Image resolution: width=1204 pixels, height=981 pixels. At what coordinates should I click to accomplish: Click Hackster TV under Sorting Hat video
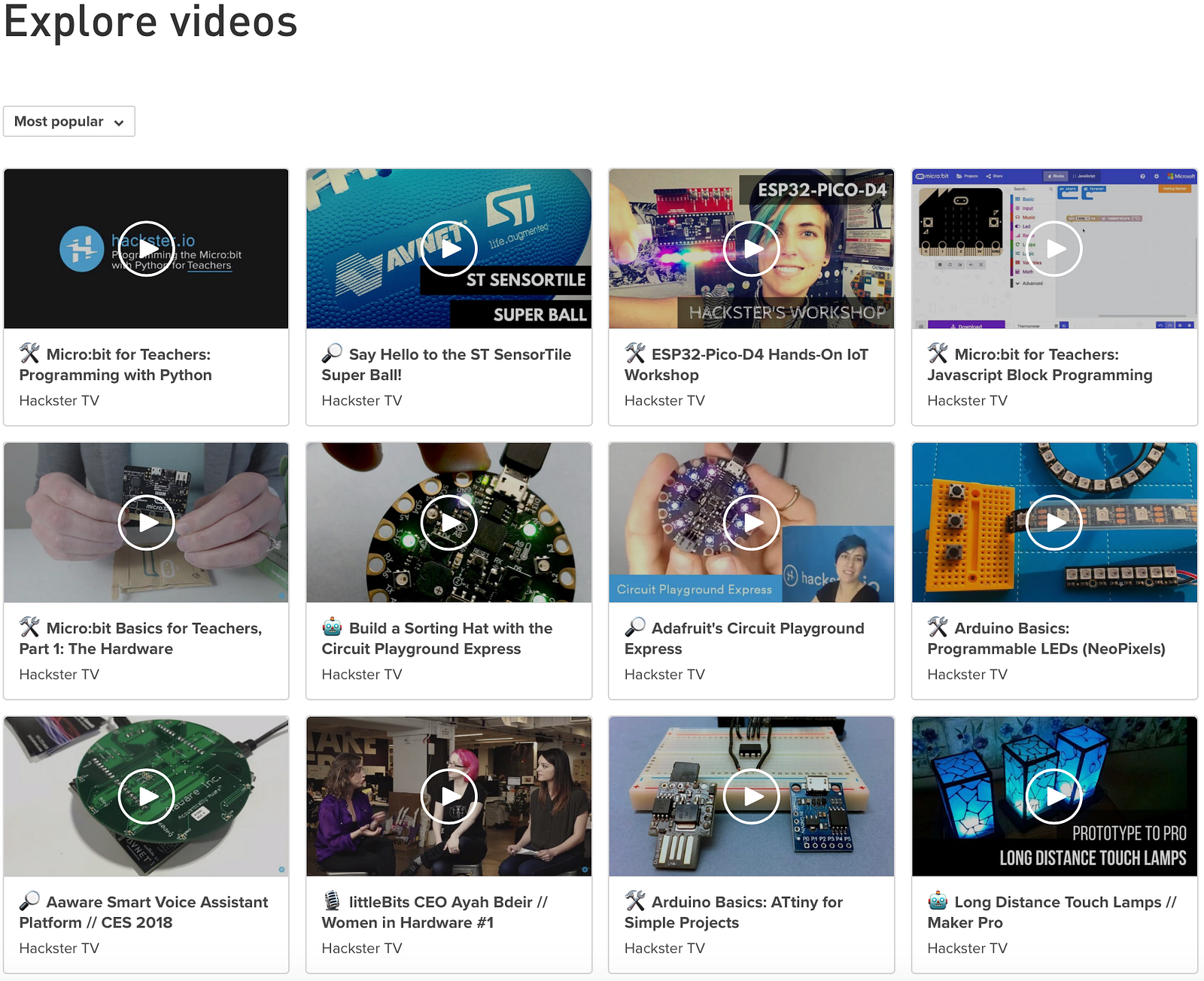click(362, 675)
